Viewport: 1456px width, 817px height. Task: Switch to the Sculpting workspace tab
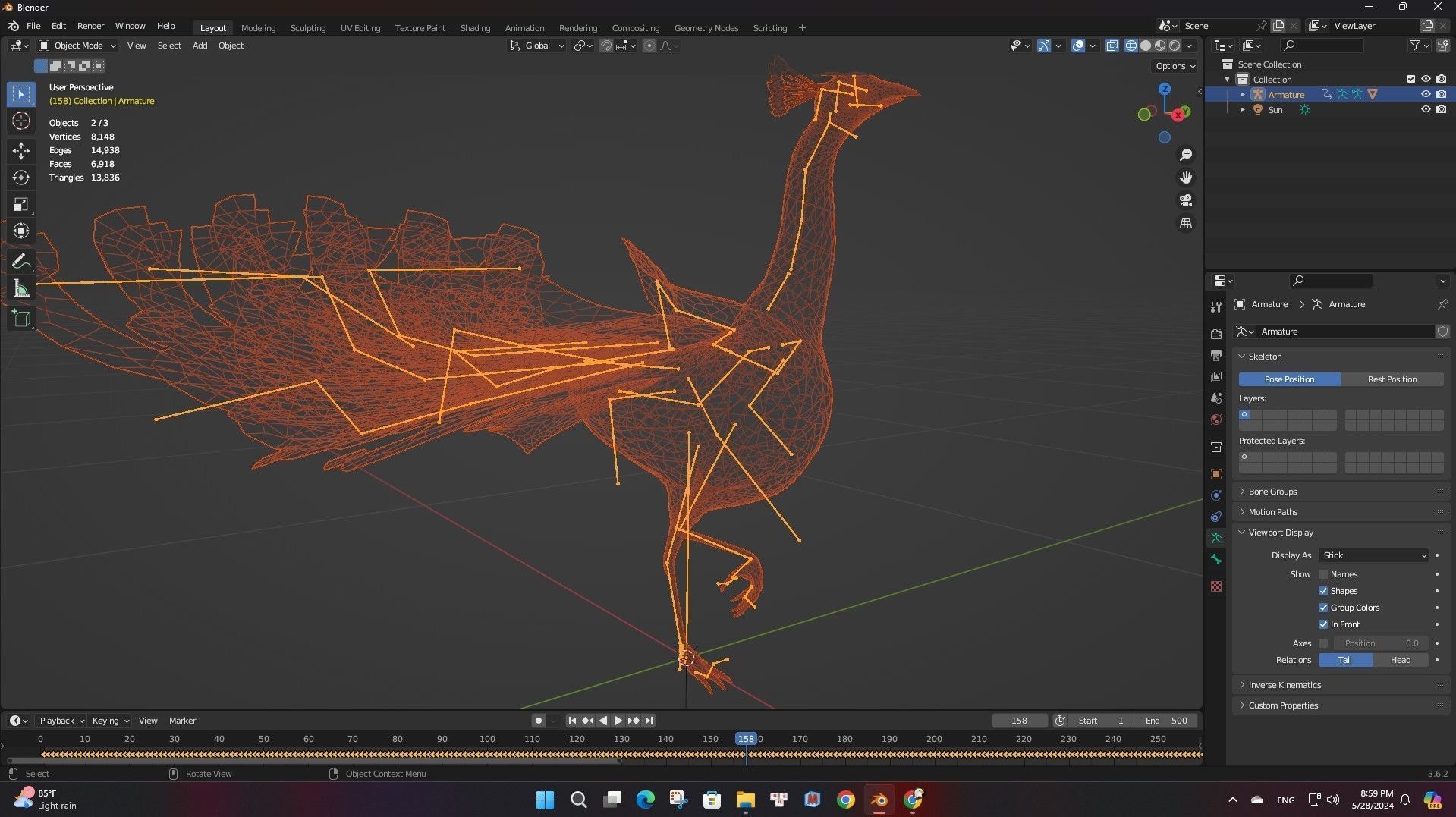pos(308,28)
